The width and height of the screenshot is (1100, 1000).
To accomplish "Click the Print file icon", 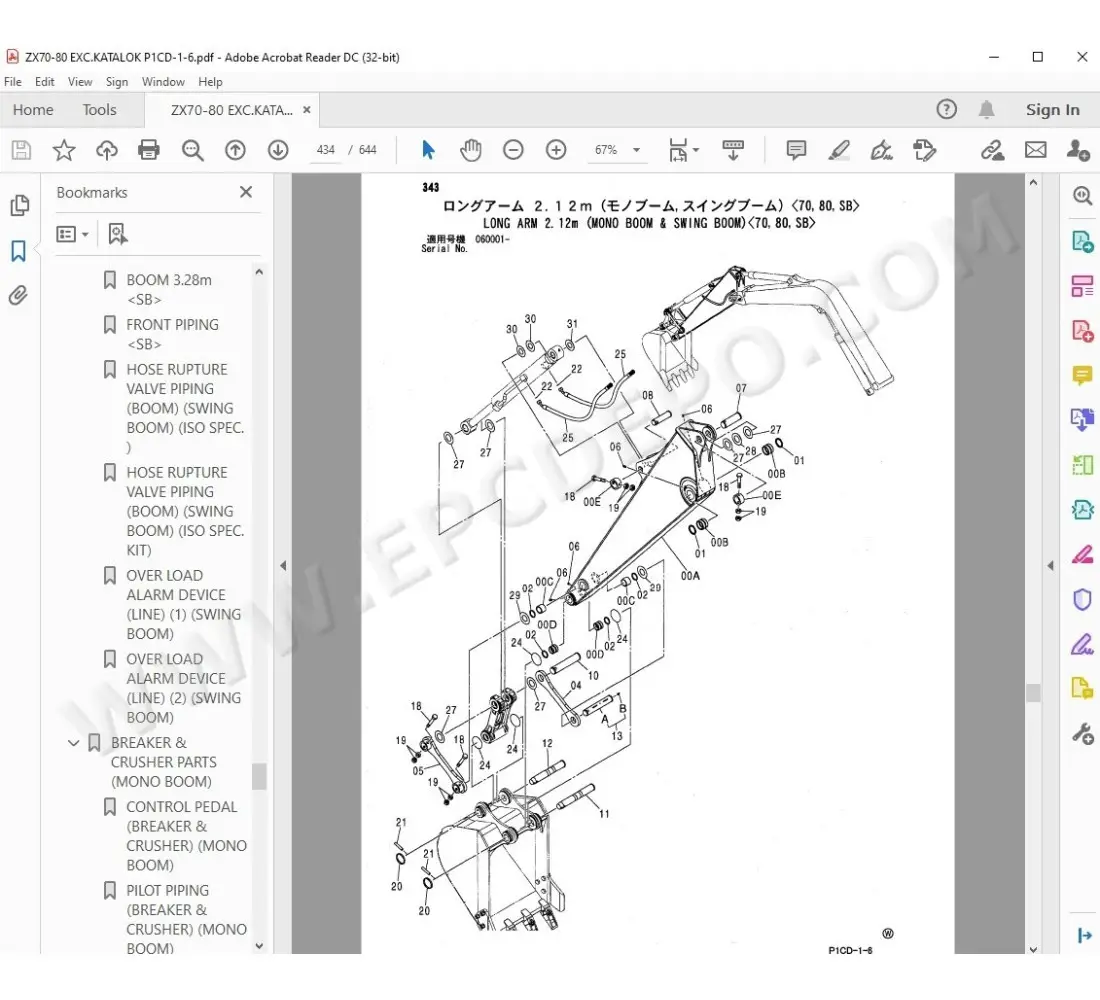I will tap(149, 150).
